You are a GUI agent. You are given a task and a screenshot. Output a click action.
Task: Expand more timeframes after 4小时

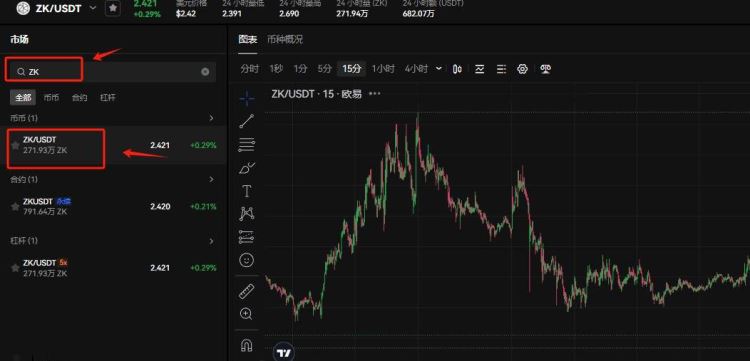tap(439, 69)
